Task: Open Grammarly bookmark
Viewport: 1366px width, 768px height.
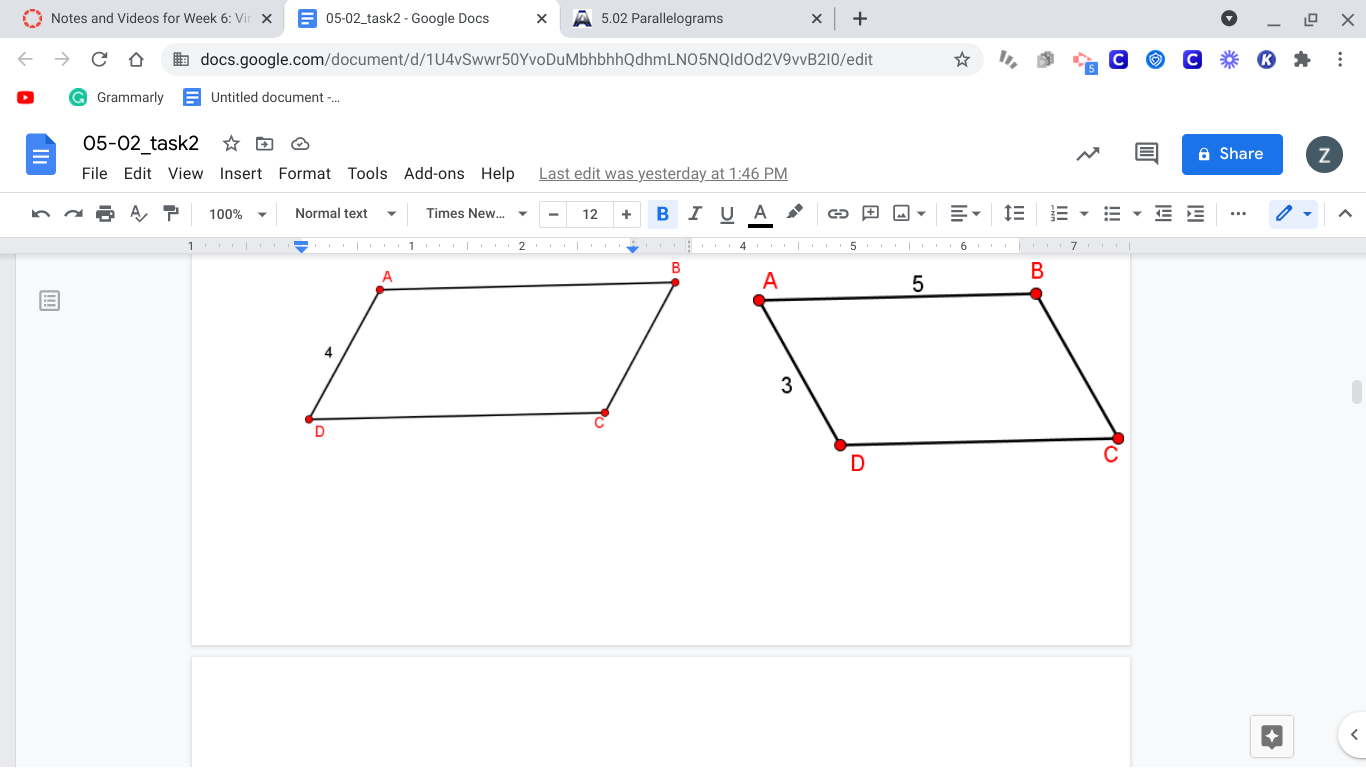Action: [x=117, y=97]
